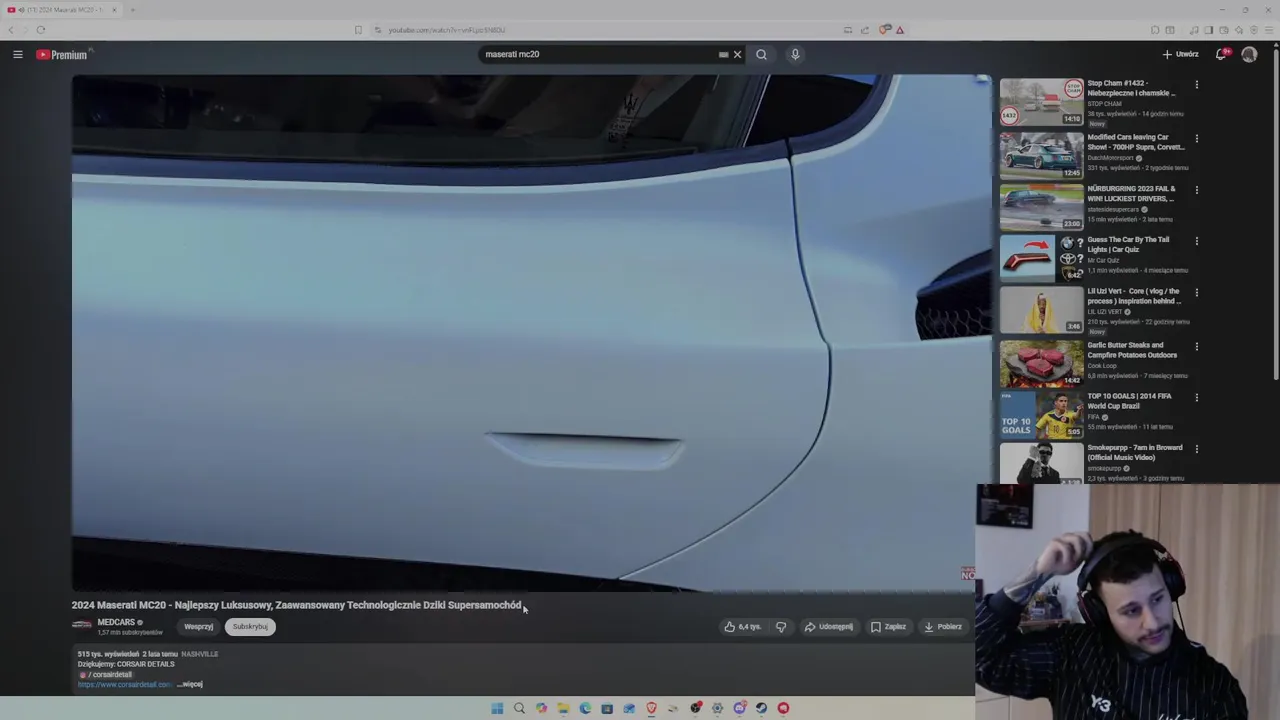Open Brave Shields lion icon
1280x720 pixels.
[x=884, y=30]
